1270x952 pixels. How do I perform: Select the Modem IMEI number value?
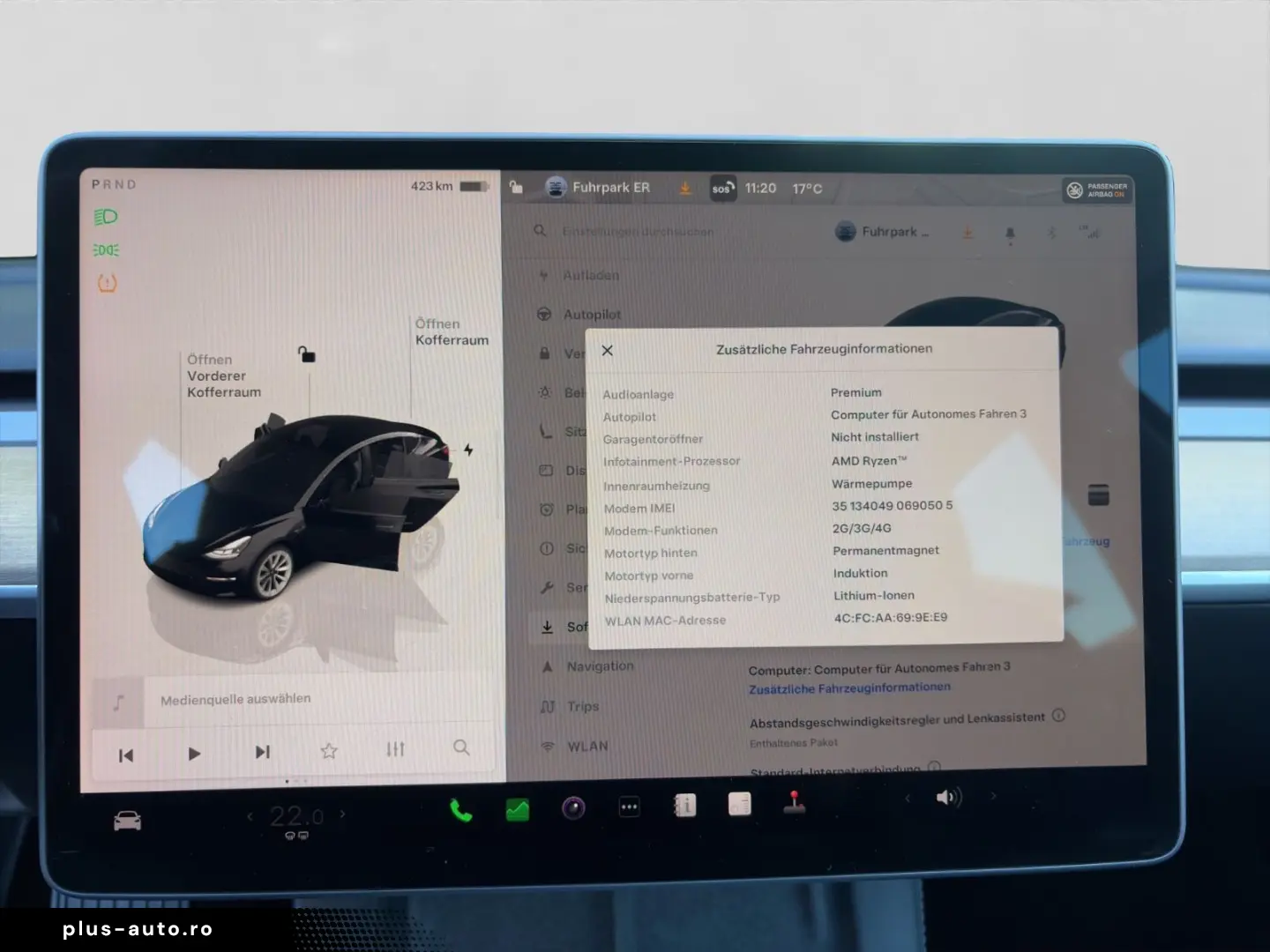[x=893, y=505]
